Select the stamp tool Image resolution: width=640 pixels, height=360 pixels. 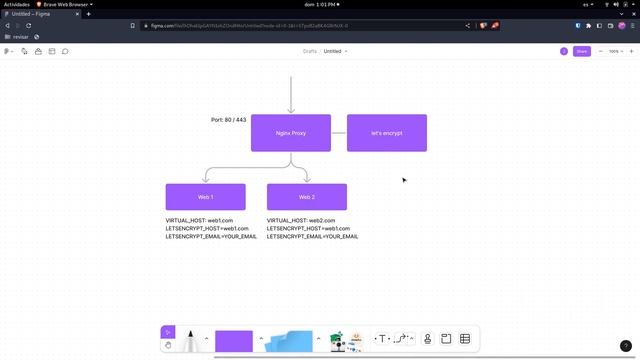click(427, 339)
